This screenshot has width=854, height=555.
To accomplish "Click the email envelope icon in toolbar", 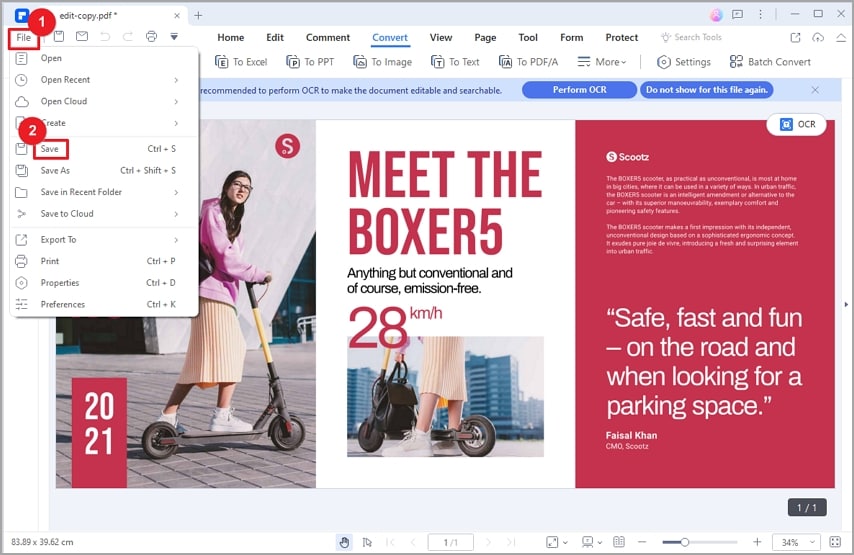I will pyautogui.click(x=82, y=37).
